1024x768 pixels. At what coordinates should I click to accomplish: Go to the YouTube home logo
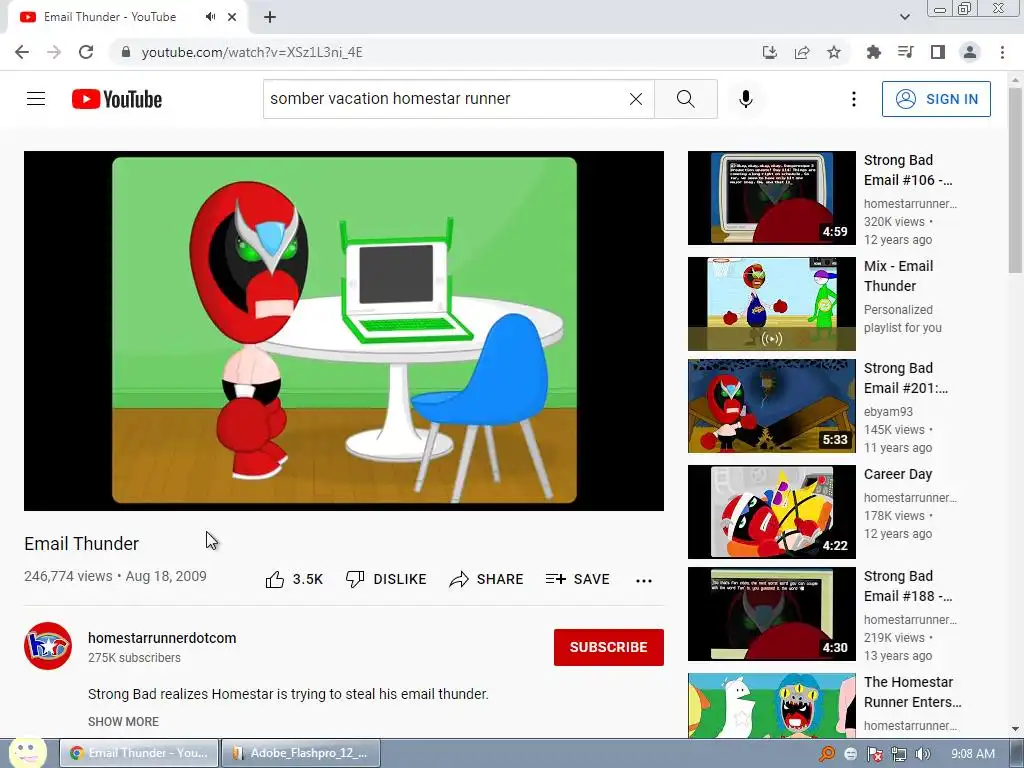(117, 99)
